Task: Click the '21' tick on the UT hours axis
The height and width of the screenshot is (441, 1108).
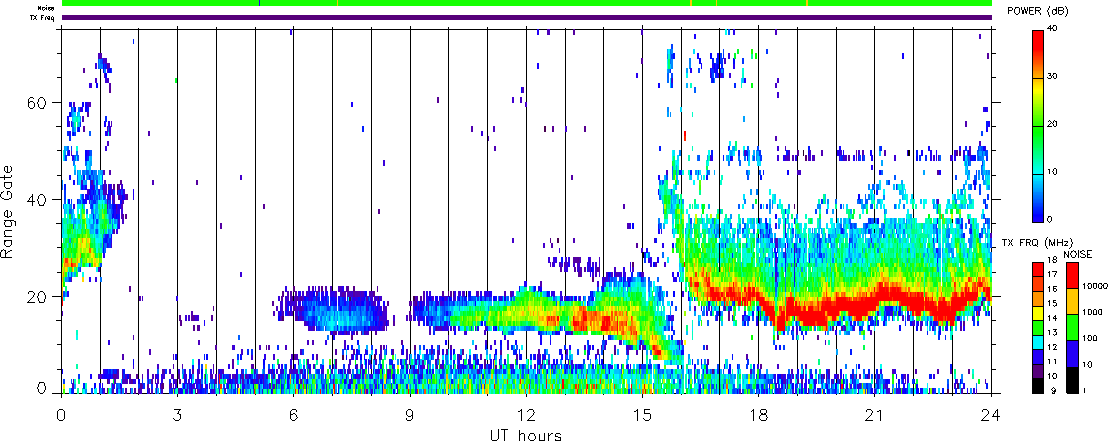Action: [x=875, y=415]
